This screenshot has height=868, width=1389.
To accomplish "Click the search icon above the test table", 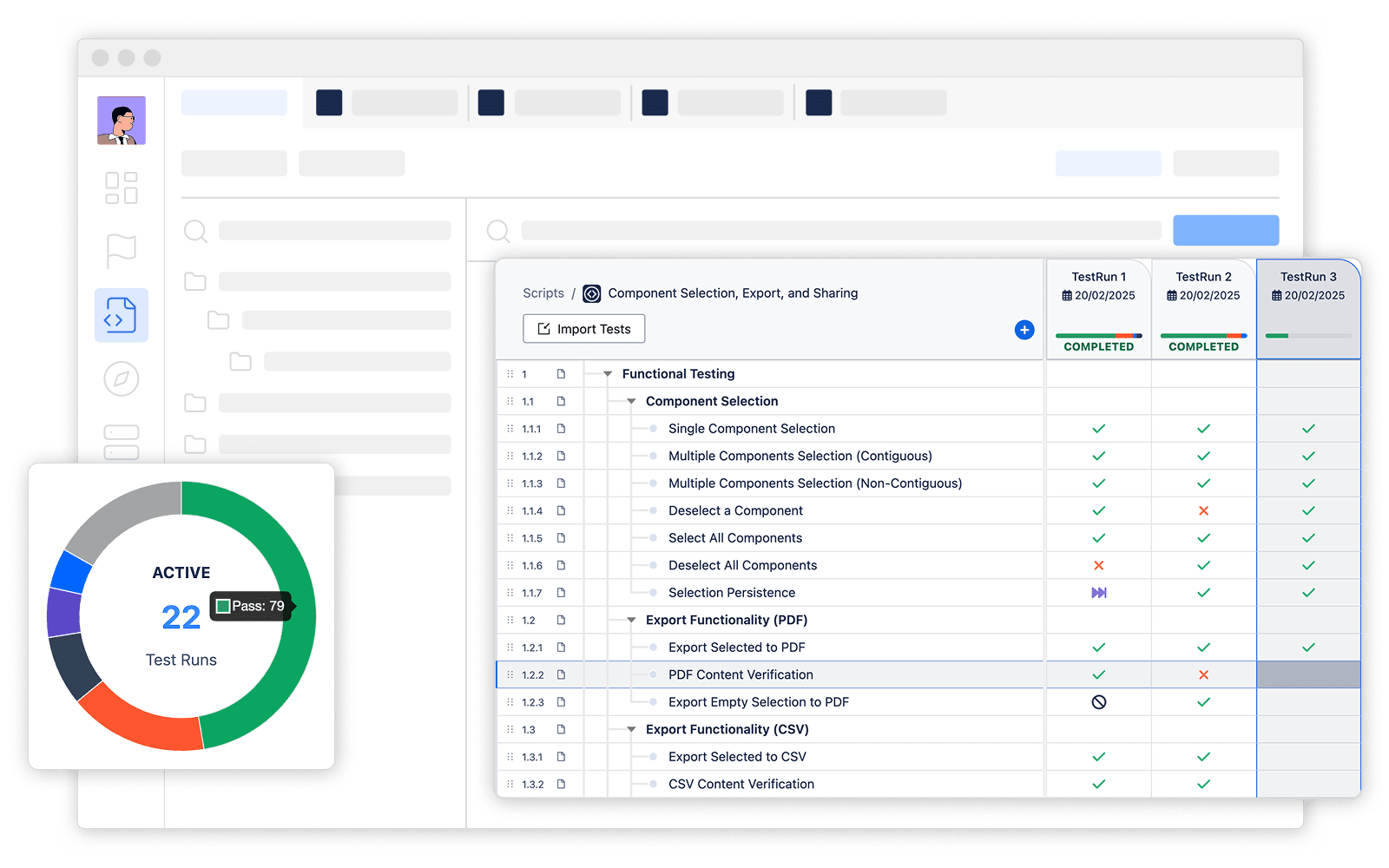I will (x=497, y=231).
